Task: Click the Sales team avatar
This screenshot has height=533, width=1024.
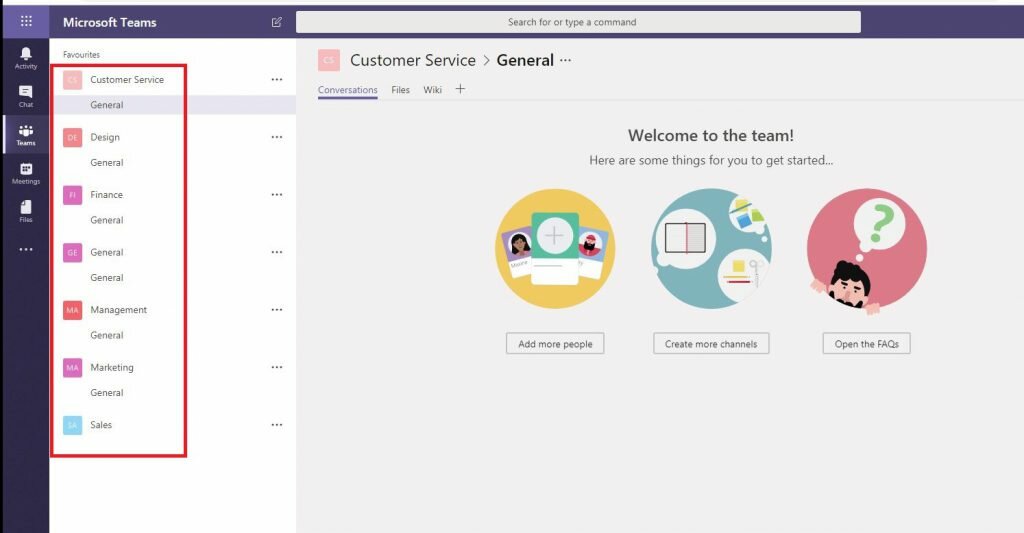Action: [x=72, y=425]
